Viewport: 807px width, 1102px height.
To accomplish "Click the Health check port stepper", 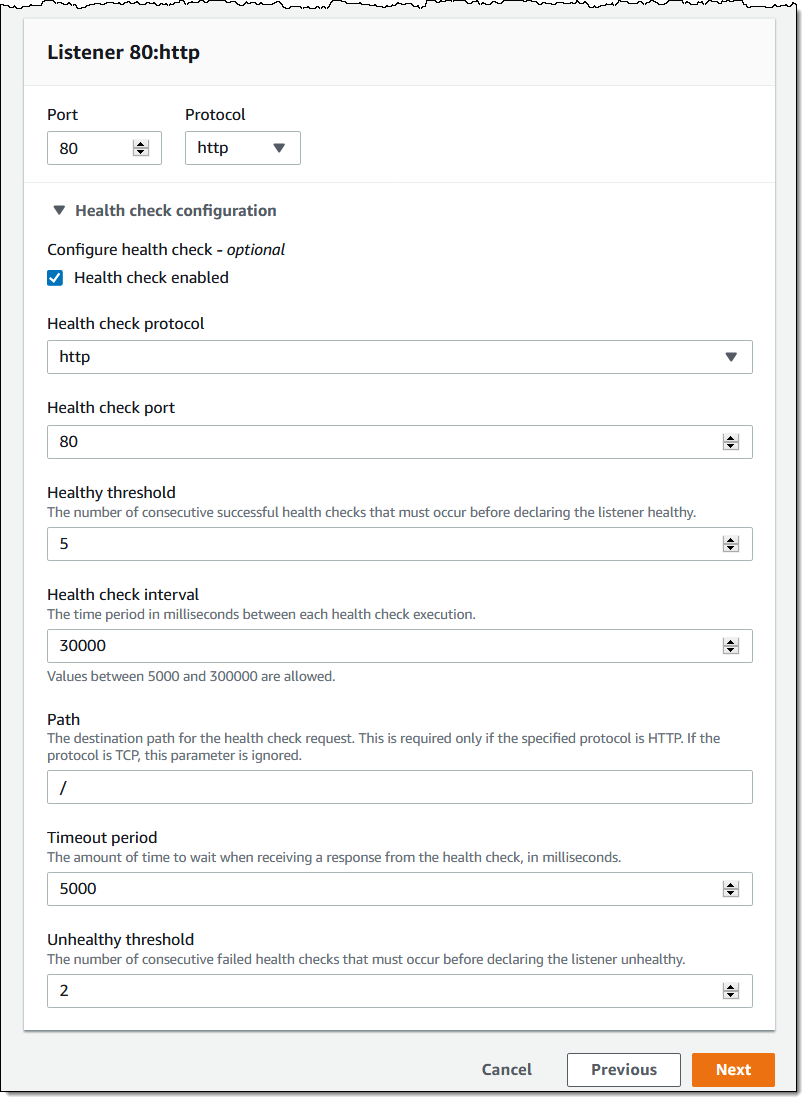I will click(730, 442).
